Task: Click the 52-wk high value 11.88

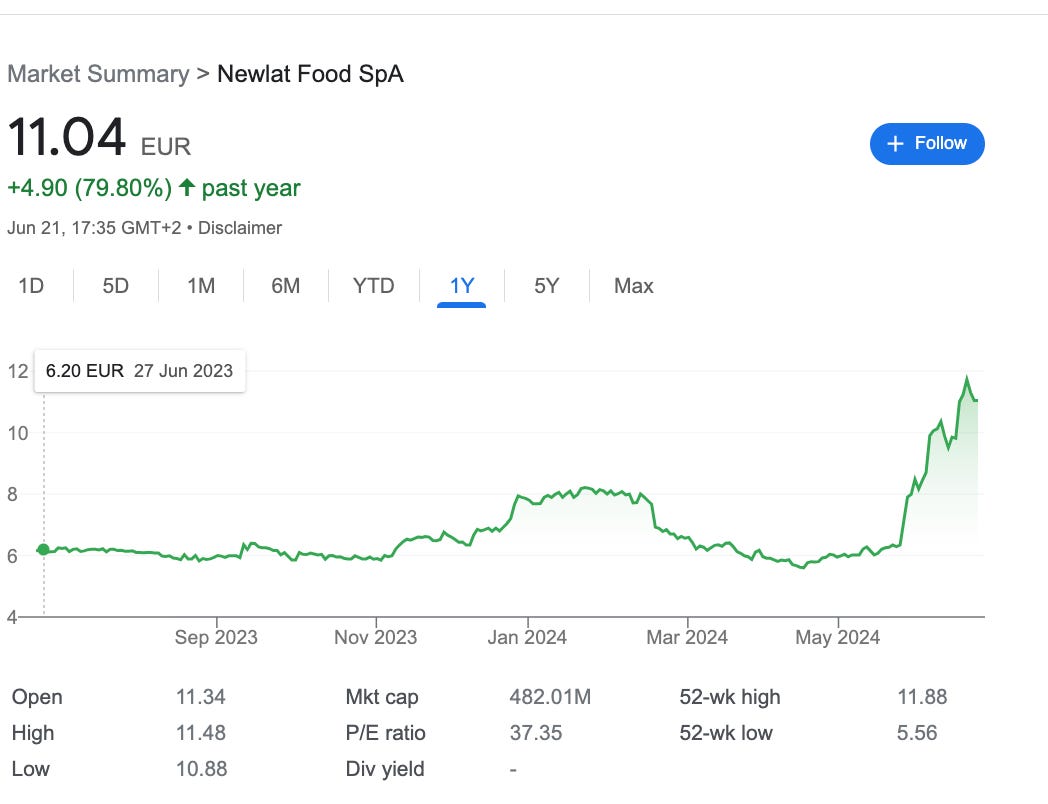Action: 922,697
